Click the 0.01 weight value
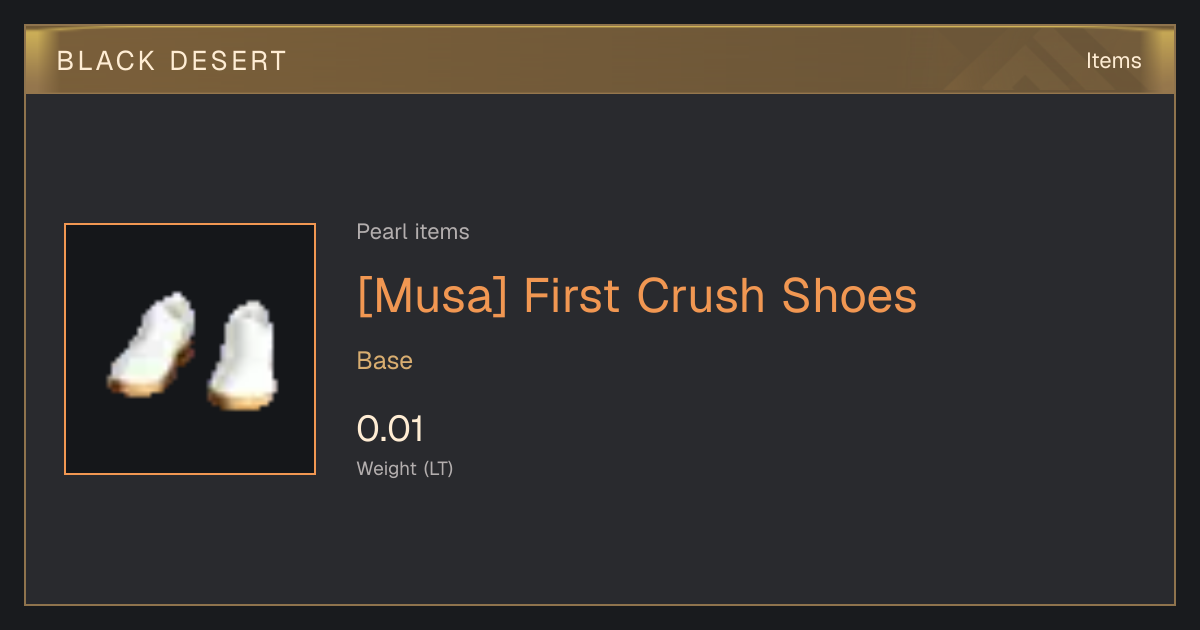Viewport: 1200px width, 630px height. click(x=390, y=429)
